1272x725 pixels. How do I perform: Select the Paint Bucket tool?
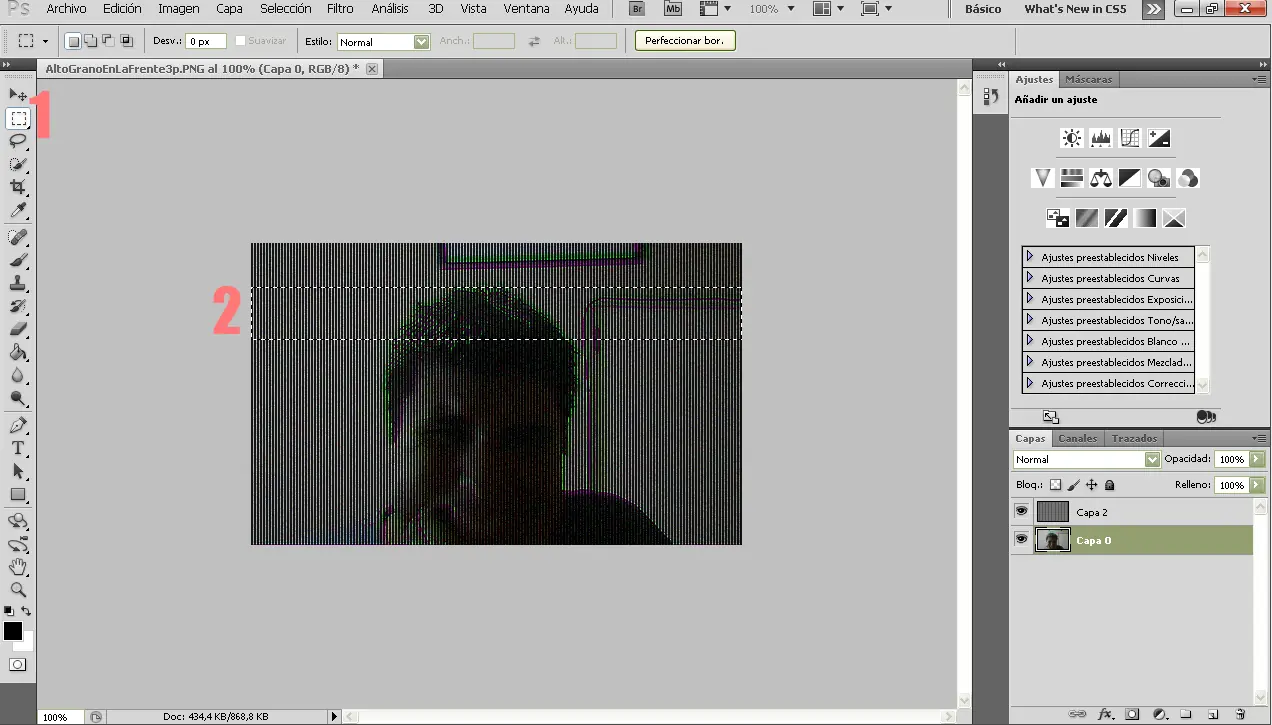pos(18,353)
